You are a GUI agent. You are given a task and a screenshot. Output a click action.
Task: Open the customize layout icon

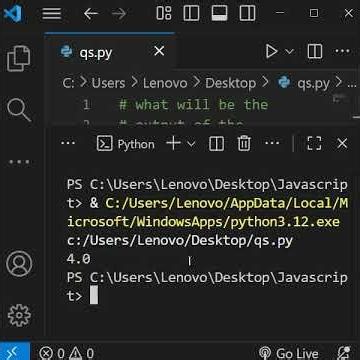click(164, 13)
